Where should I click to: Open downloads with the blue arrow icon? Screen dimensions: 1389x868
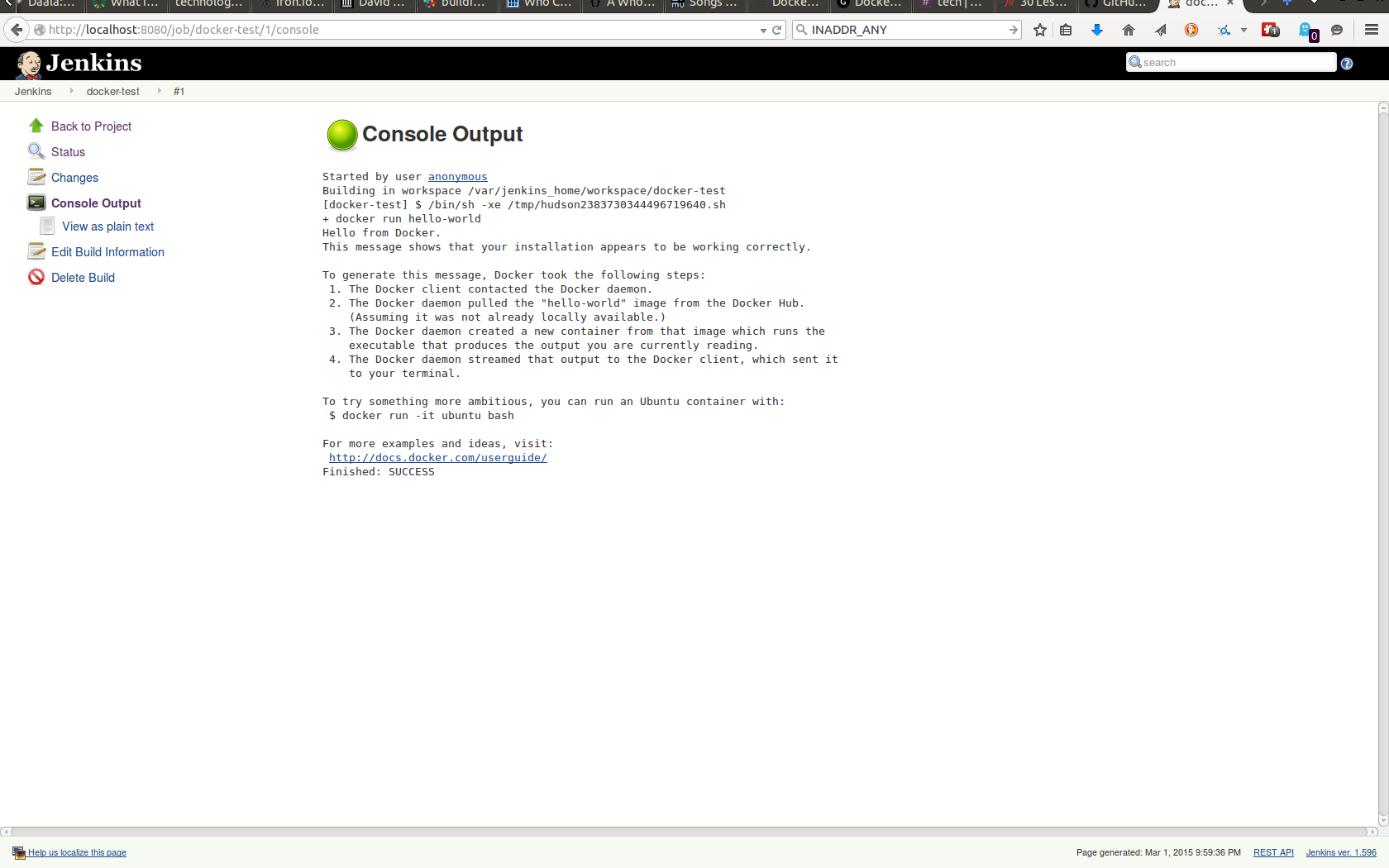tap(1096, 30)
